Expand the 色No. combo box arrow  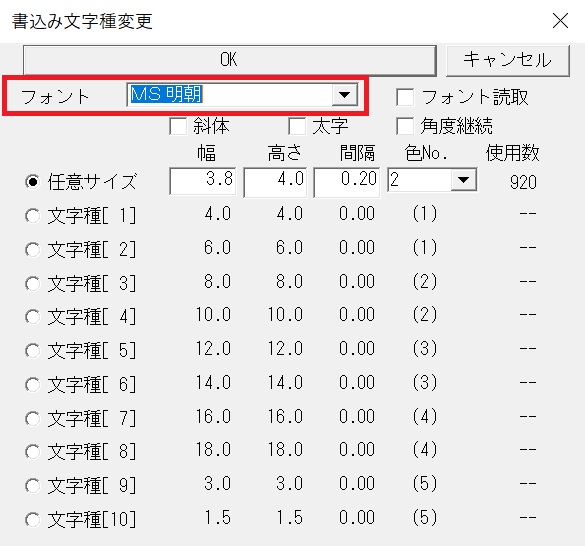pos(463,180)
